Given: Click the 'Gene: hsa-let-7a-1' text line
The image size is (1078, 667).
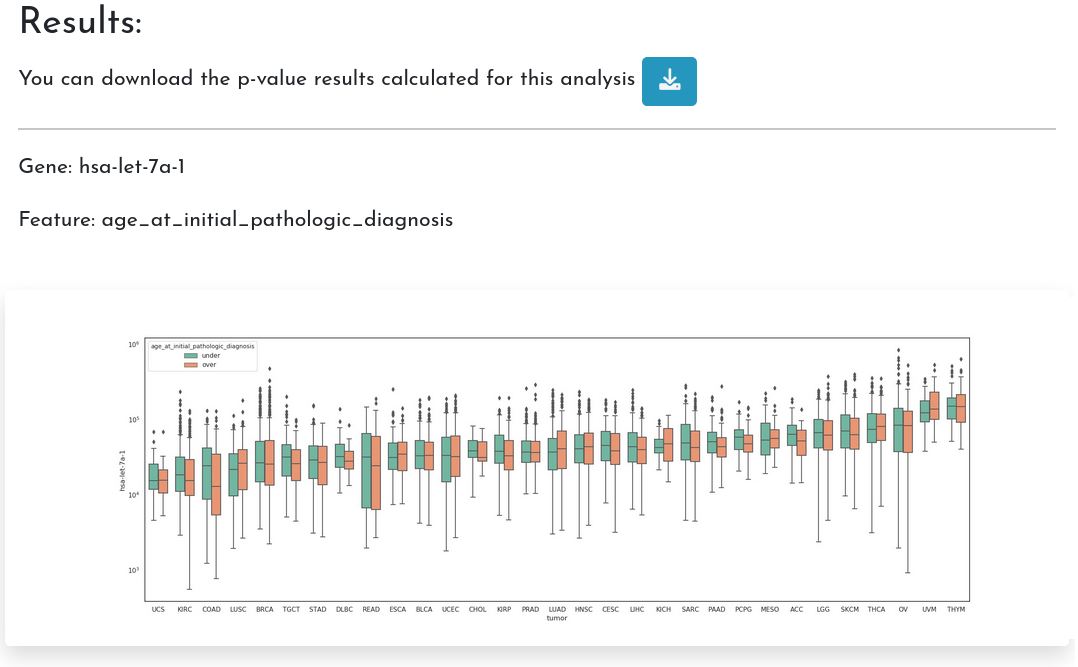Looking at the screenshot, I should 102,167.
